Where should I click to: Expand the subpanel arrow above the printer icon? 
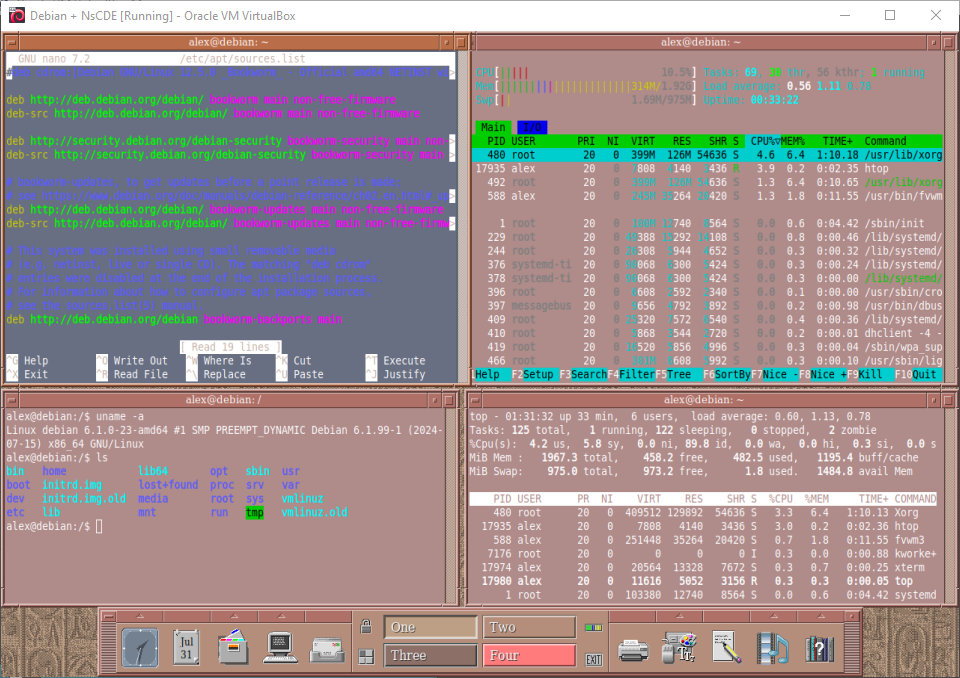(x=633, y=616)
